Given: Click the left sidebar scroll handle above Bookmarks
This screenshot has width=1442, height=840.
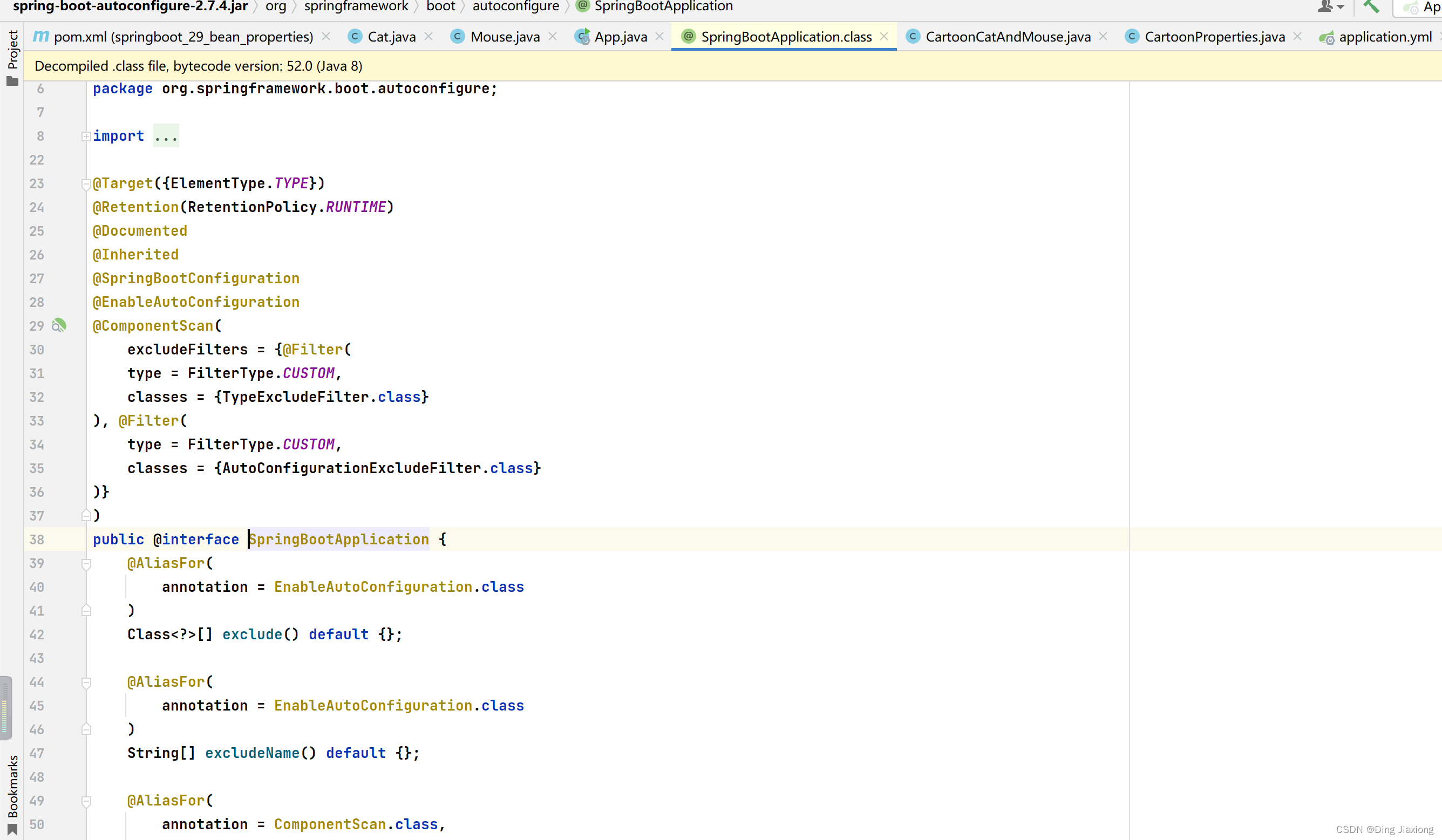Looking at the screenshot, I should pos(5,708).
